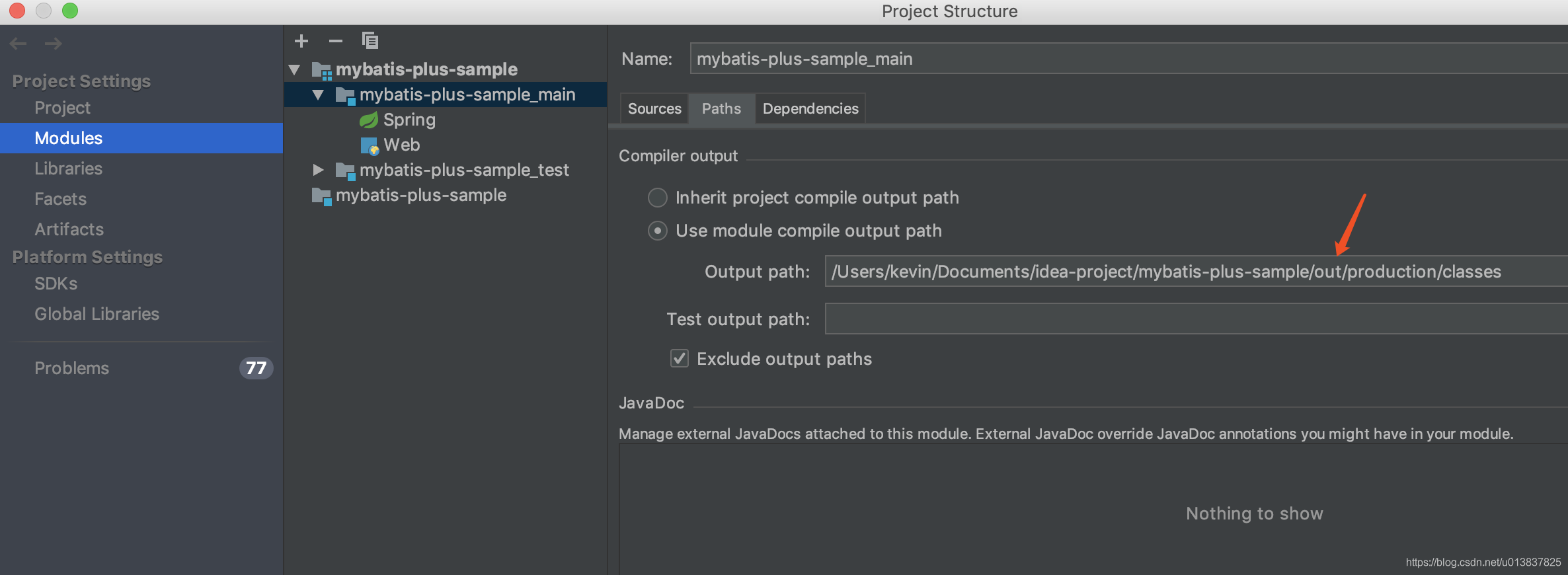Select Use module compile output path
1568x575 pixels.
[658, 231]
